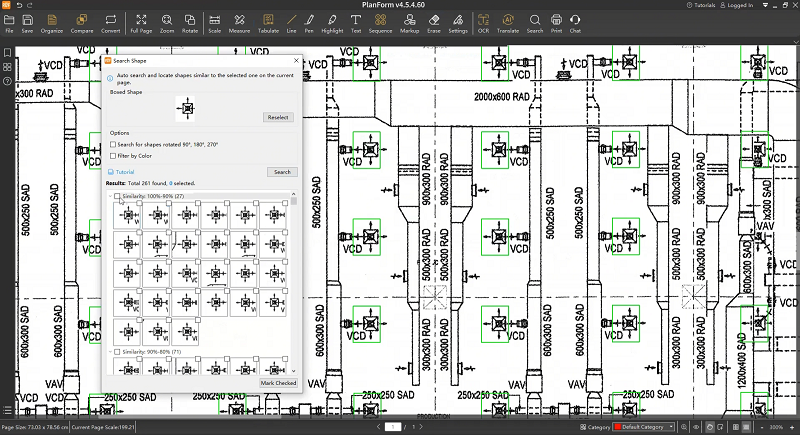This screenshot has height=435, width=800.
Task: Click the Reselect button
Action: [277, 117]
